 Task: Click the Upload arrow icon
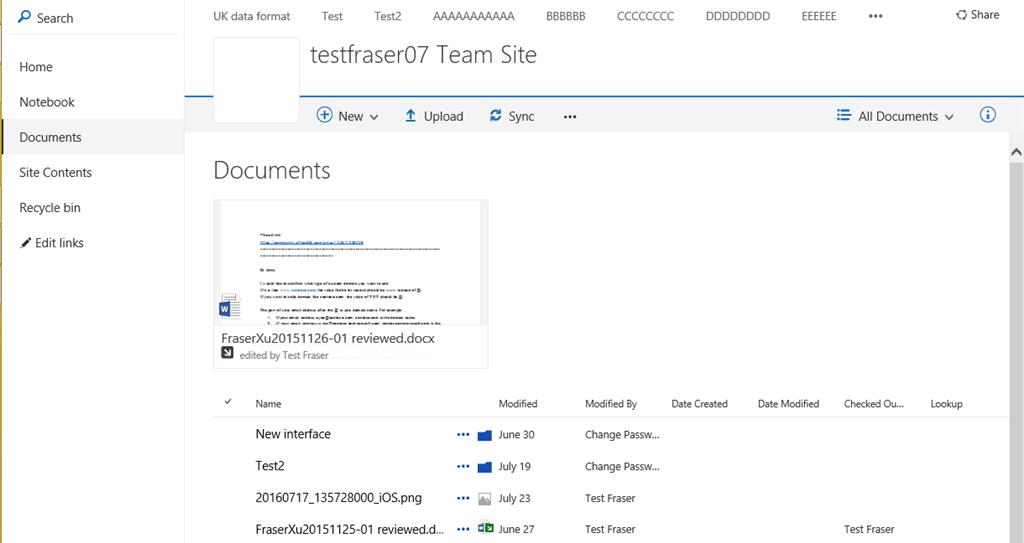pos(410,116)
